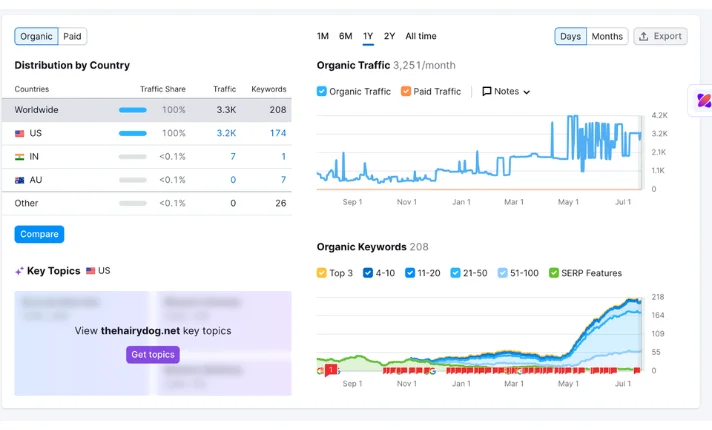Image resolution: width=712 pixels, height=430 pixels.
Task: Switch to the Paid tab
Action: (73, 36)
